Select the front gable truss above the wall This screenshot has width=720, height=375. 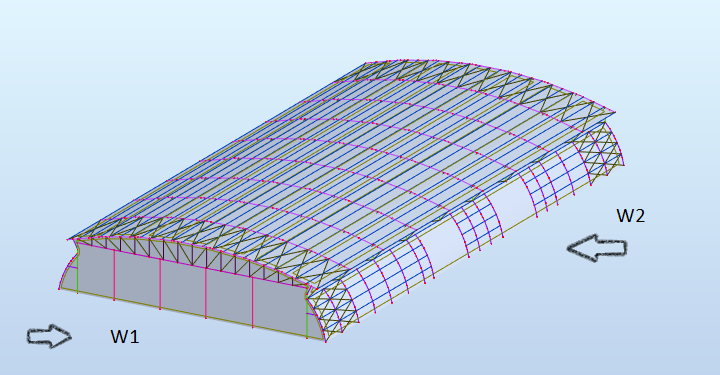tap(193, 258)
